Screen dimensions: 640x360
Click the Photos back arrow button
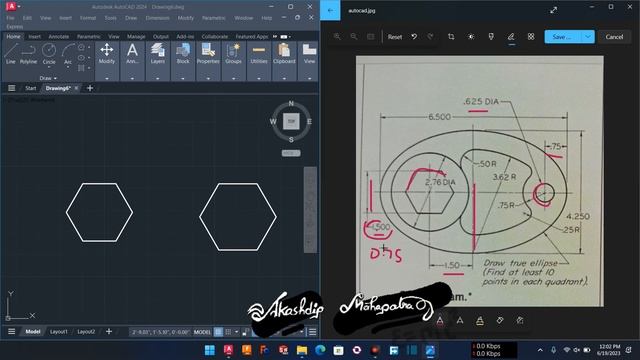330,10
